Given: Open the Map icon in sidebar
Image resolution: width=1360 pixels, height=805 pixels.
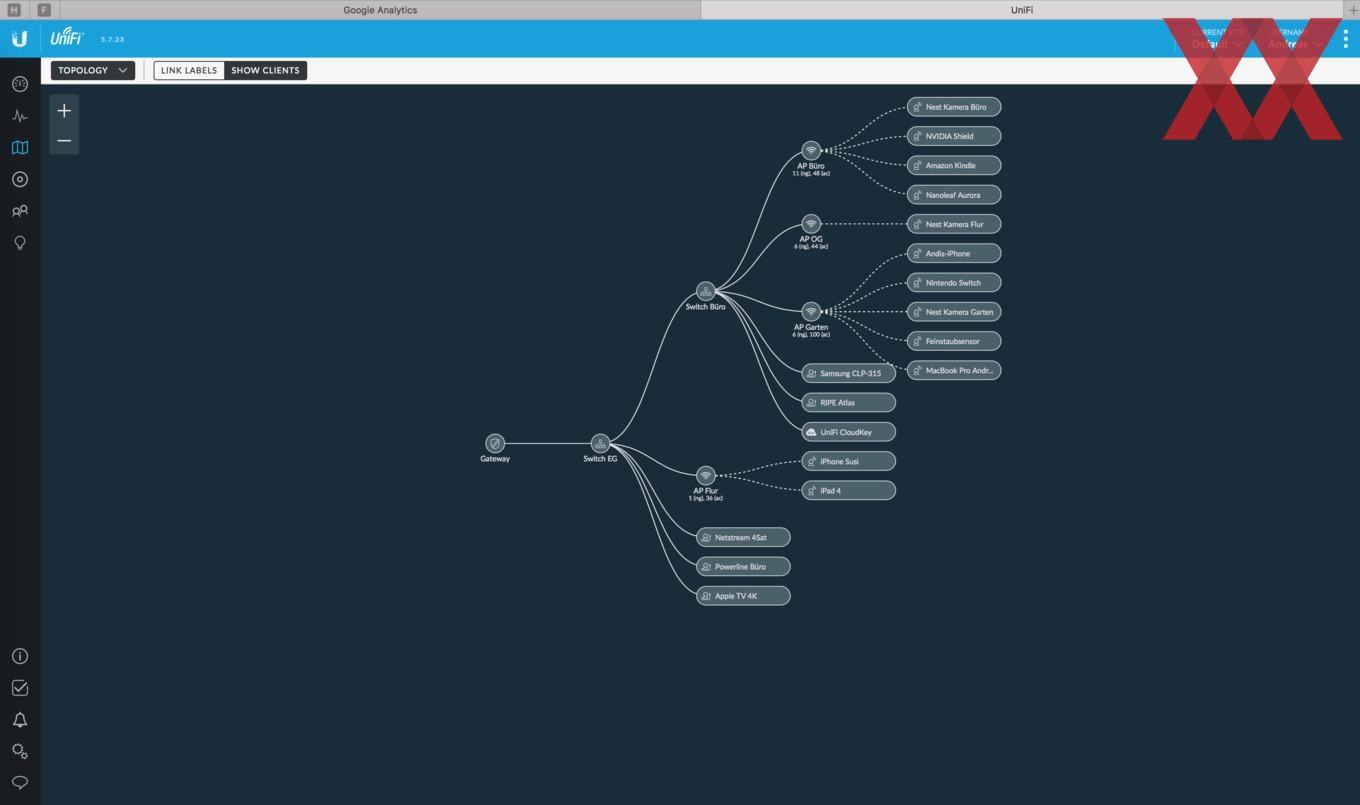Looking at the screenshot, I should [x=19, y=148].
